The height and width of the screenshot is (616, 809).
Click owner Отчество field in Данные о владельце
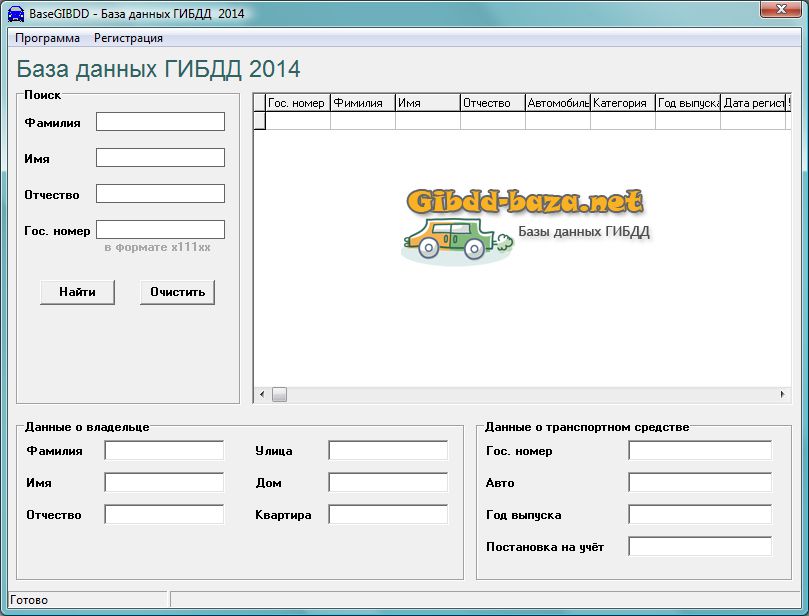click(164, 514)
